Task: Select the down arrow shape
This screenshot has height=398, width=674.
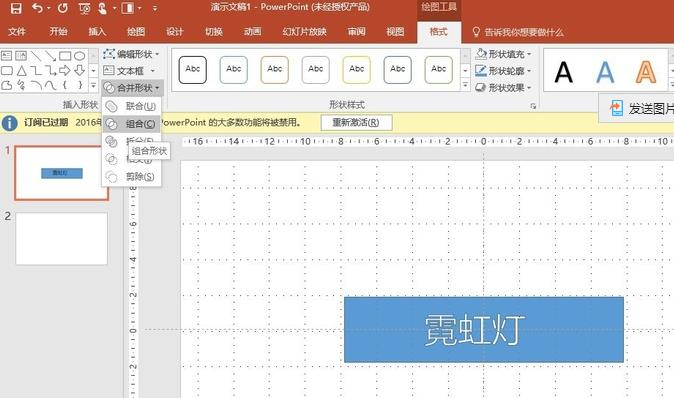Action: tap(80, 70)
